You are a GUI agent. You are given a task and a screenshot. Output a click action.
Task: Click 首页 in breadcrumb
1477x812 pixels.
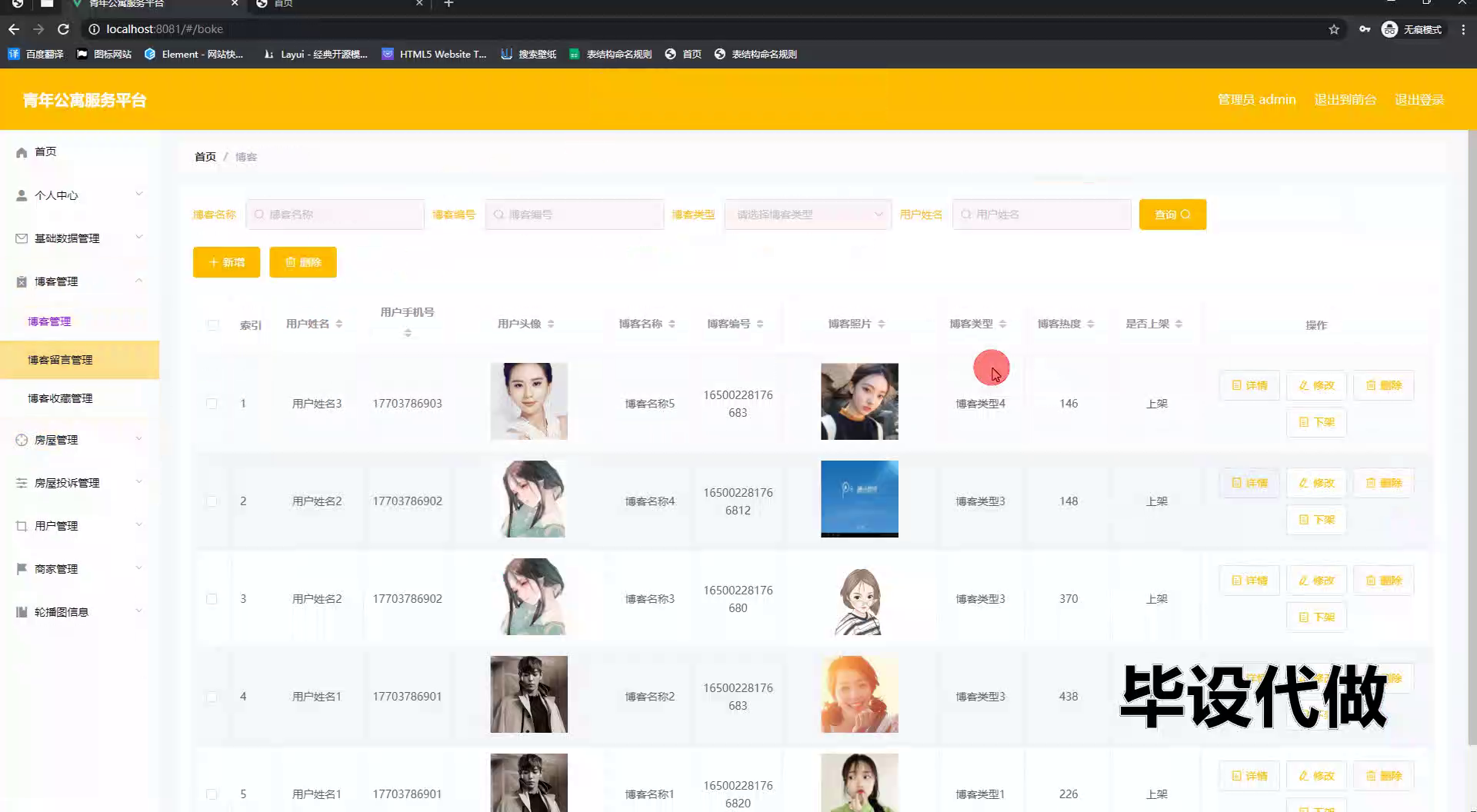click(x=205, y=157)
